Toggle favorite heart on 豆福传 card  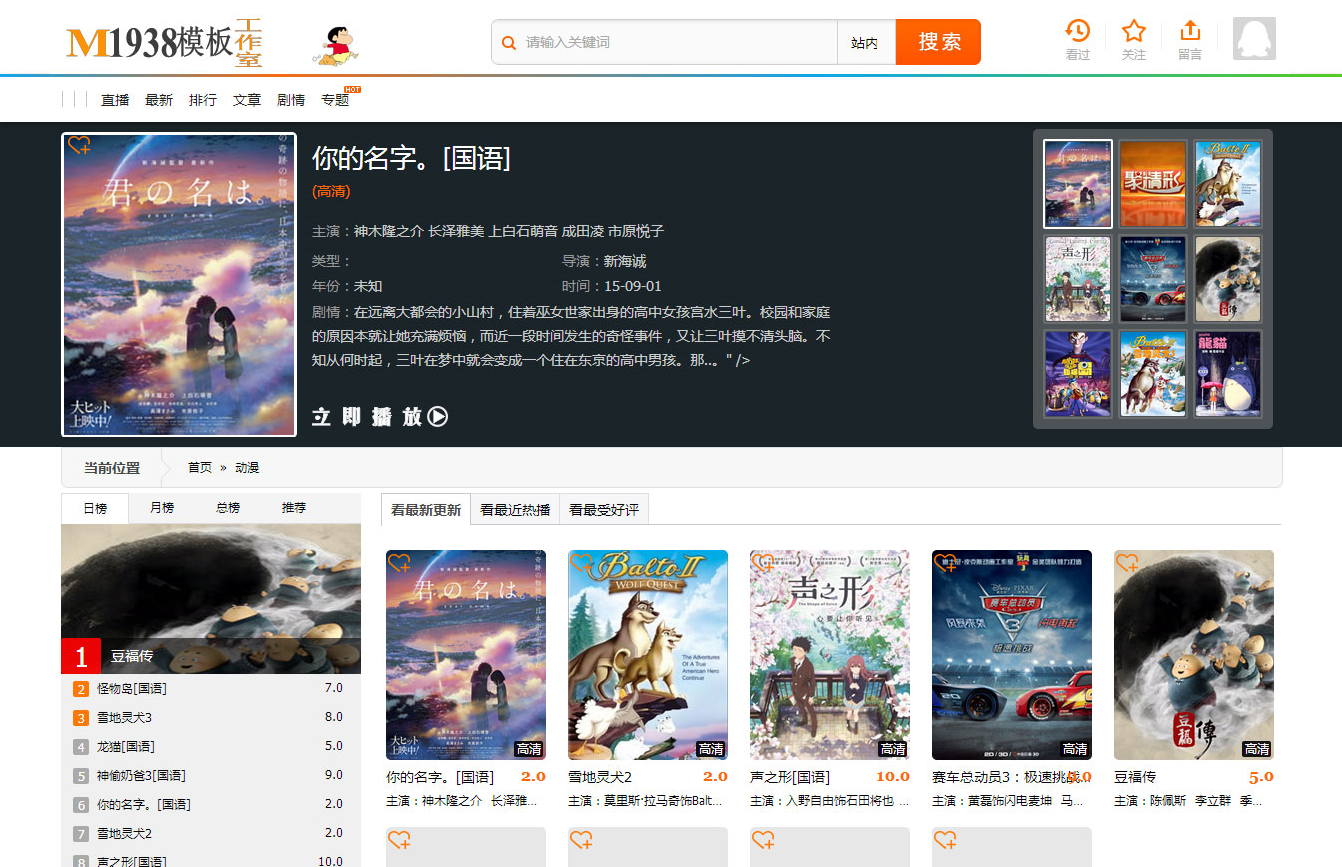point(1127,563)
